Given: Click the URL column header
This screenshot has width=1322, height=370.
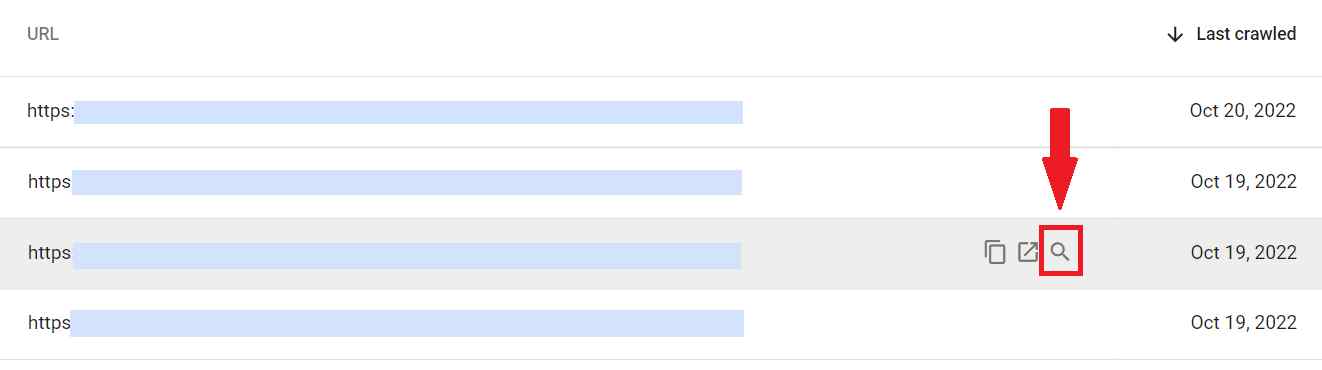Looking at the screenshot, I should pyautogui.click(x=43, y=34).
